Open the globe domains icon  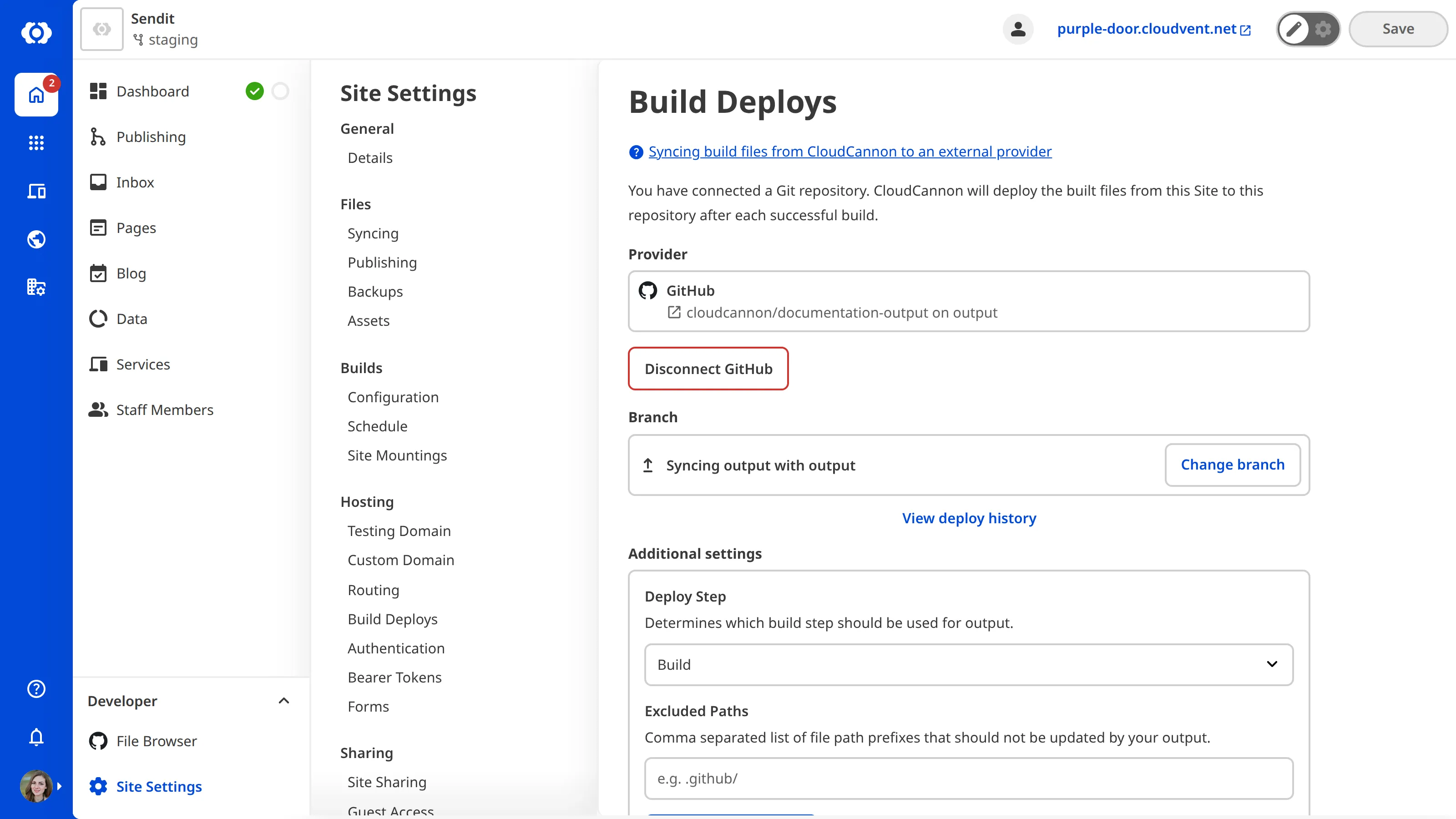[x=36, y=239]
